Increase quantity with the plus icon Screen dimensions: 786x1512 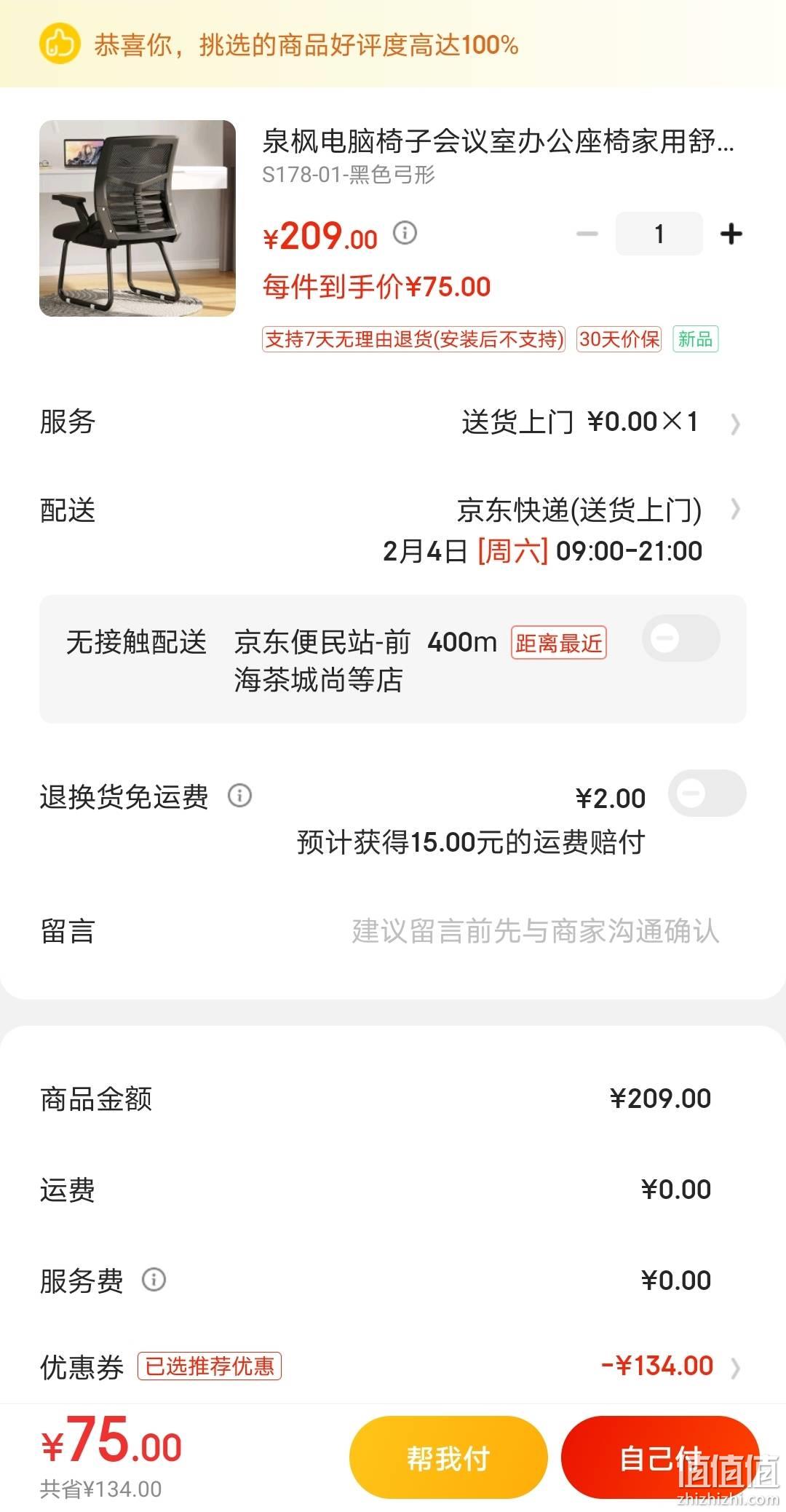731,234
